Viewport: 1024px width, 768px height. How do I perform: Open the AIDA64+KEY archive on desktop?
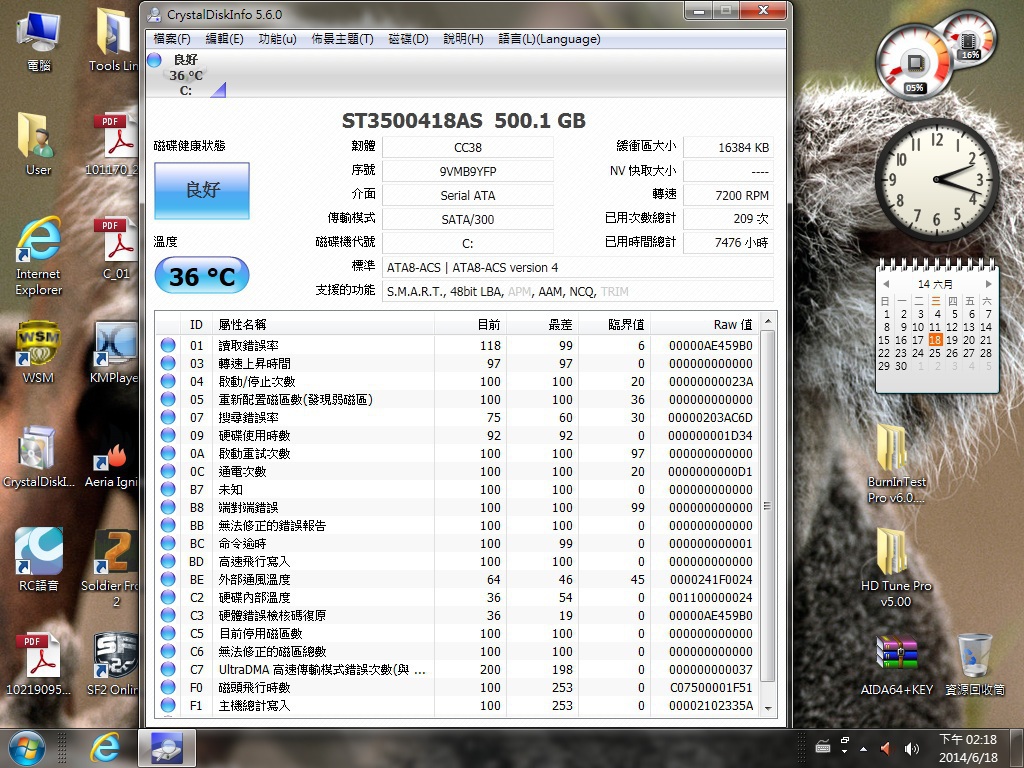[897, 664]
